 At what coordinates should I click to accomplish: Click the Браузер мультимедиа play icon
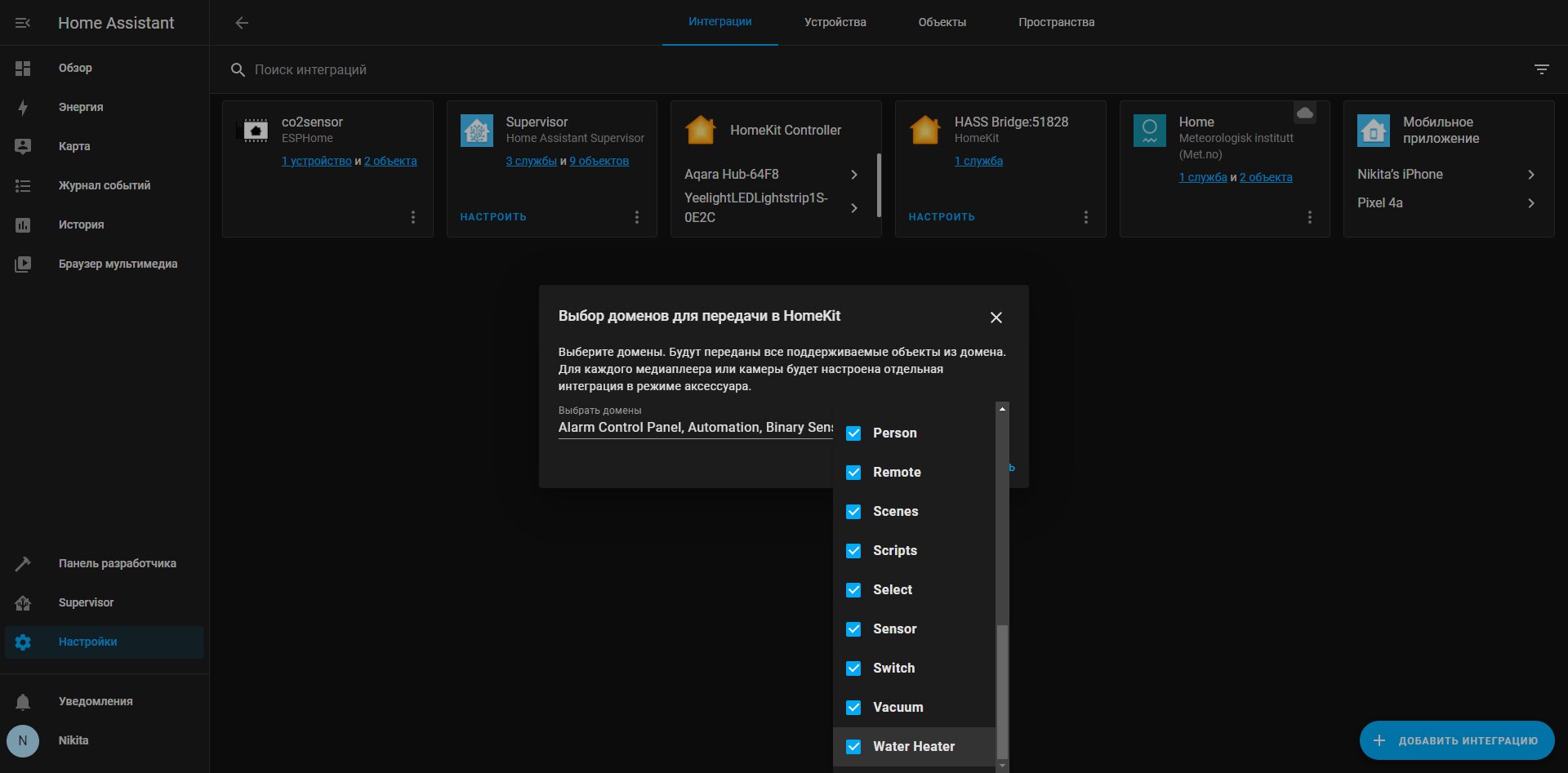point(23,264)
